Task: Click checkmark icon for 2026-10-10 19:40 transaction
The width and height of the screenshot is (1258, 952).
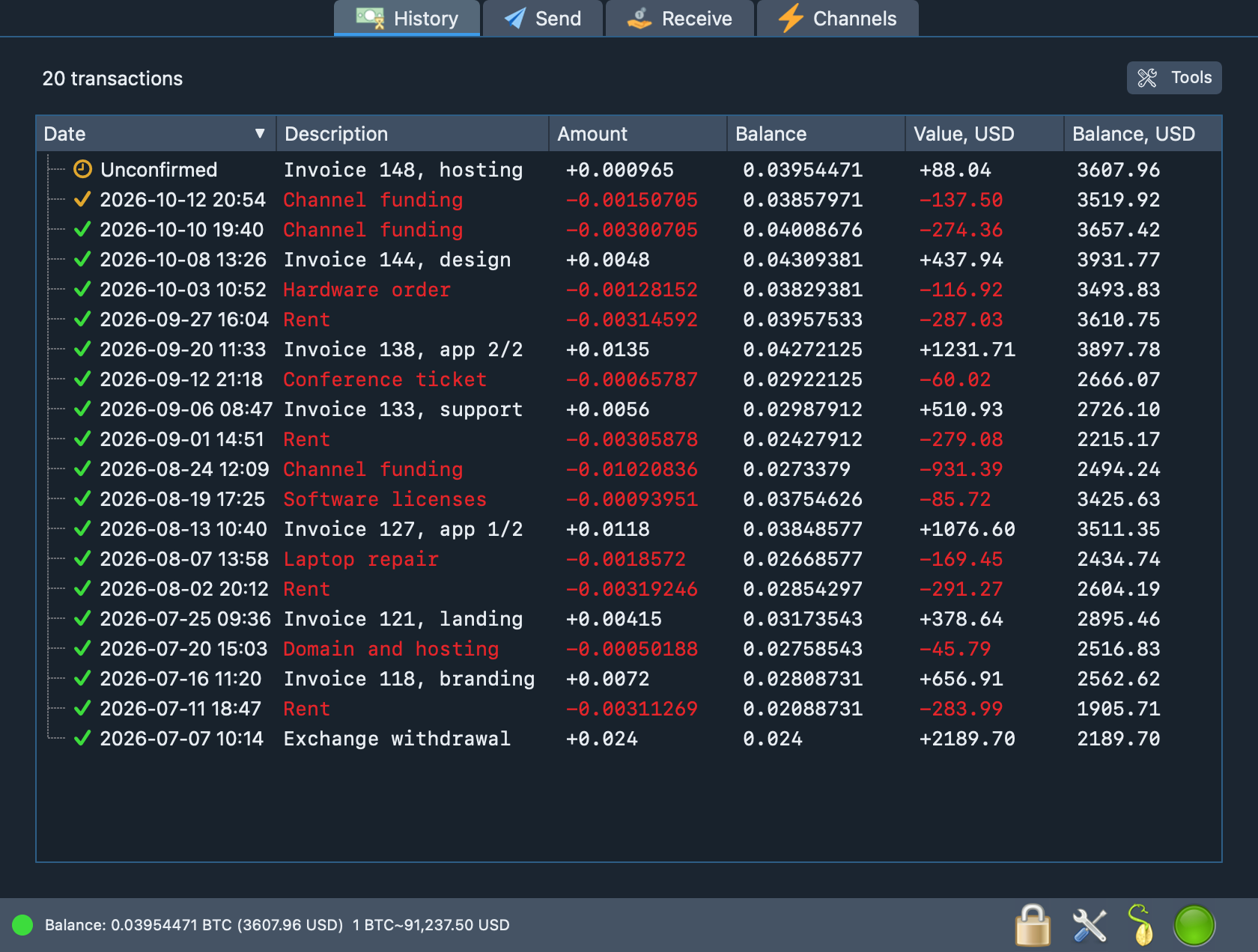Action: coord(82,230)
